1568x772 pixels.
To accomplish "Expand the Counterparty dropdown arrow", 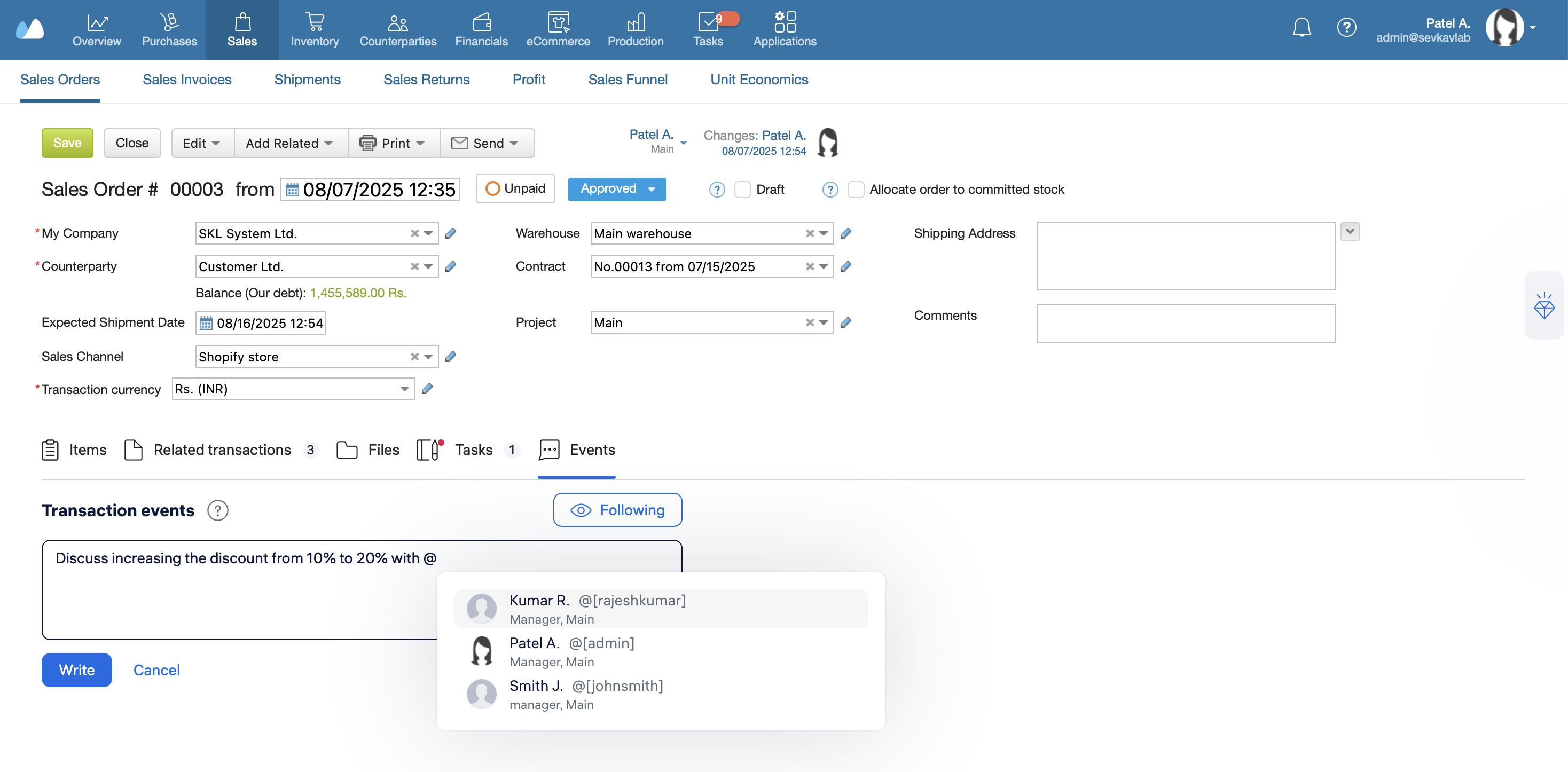I will point(428,266).
